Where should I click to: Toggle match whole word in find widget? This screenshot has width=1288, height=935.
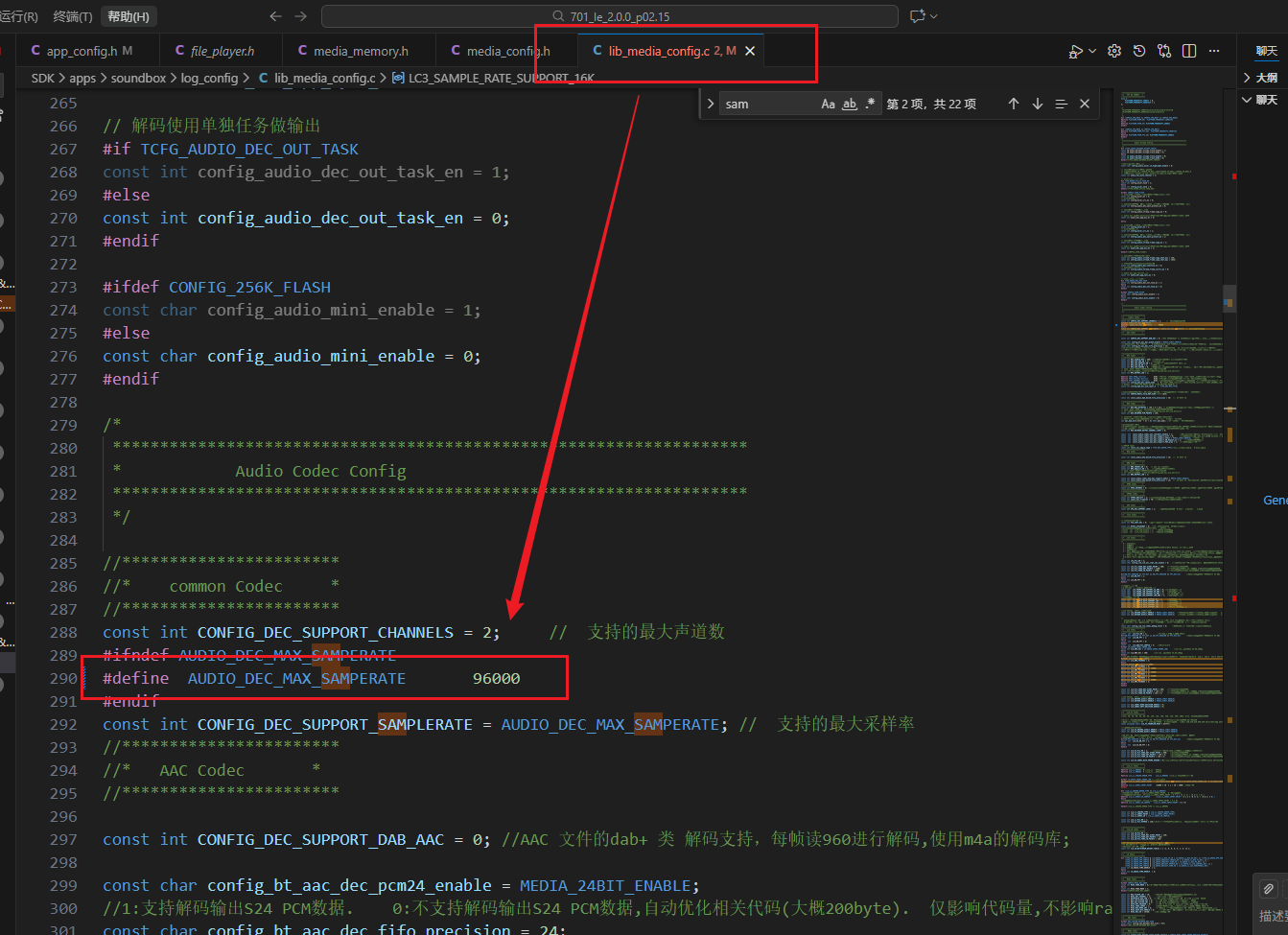(x=850, y=104)
